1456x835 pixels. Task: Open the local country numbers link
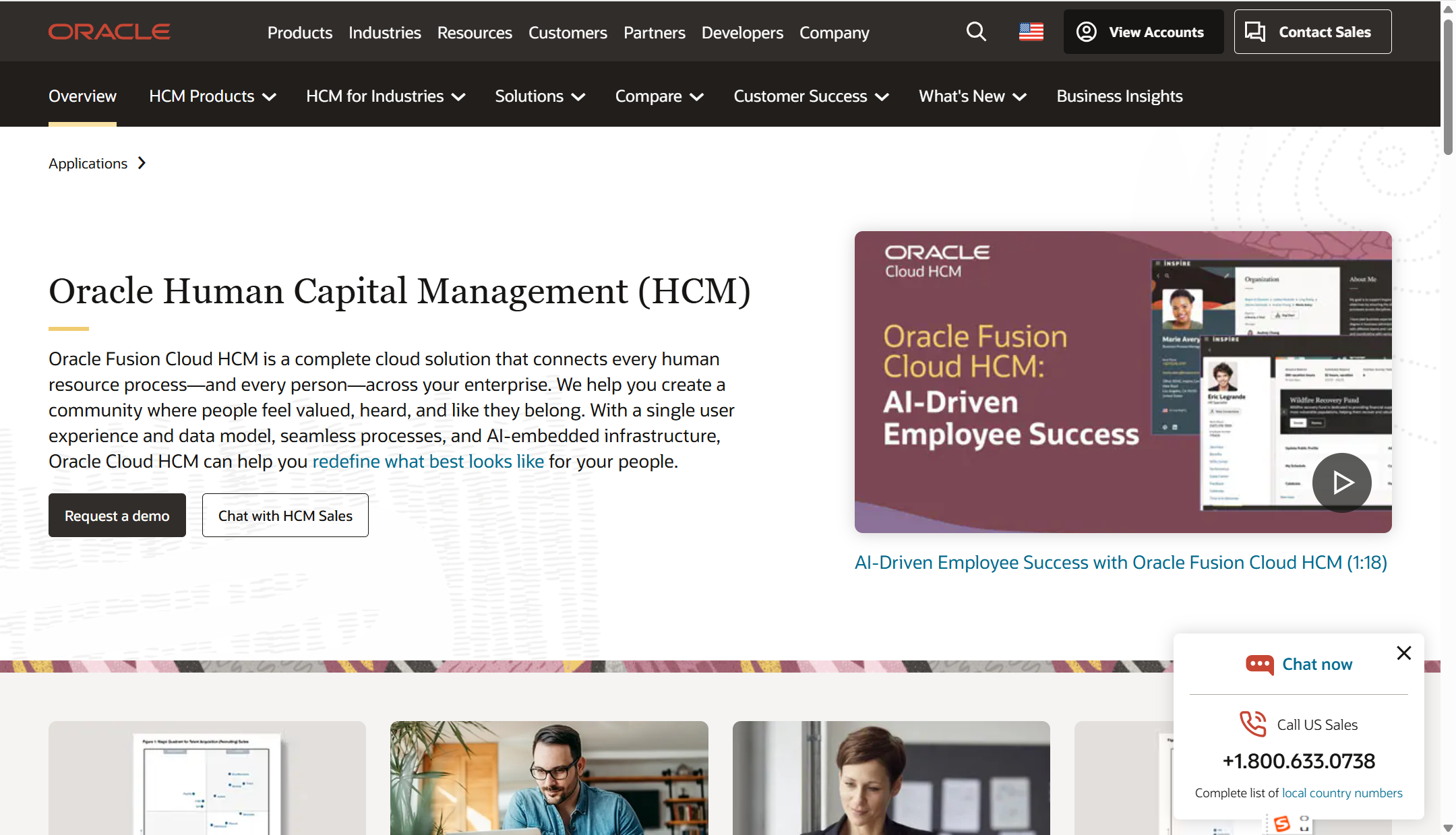coord(1341,793)
